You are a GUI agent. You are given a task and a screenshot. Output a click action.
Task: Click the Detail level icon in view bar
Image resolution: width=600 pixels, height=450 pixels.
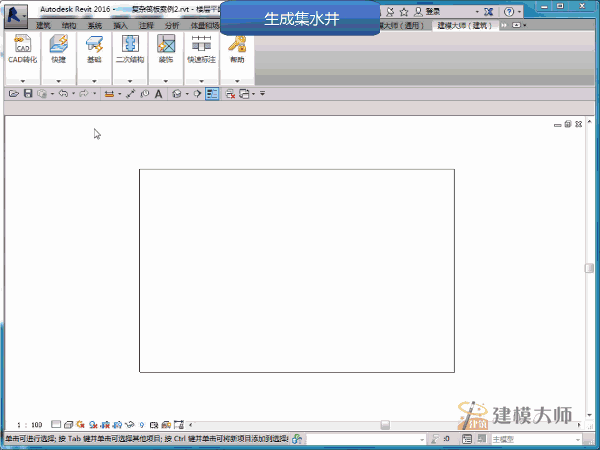point(56,424)
